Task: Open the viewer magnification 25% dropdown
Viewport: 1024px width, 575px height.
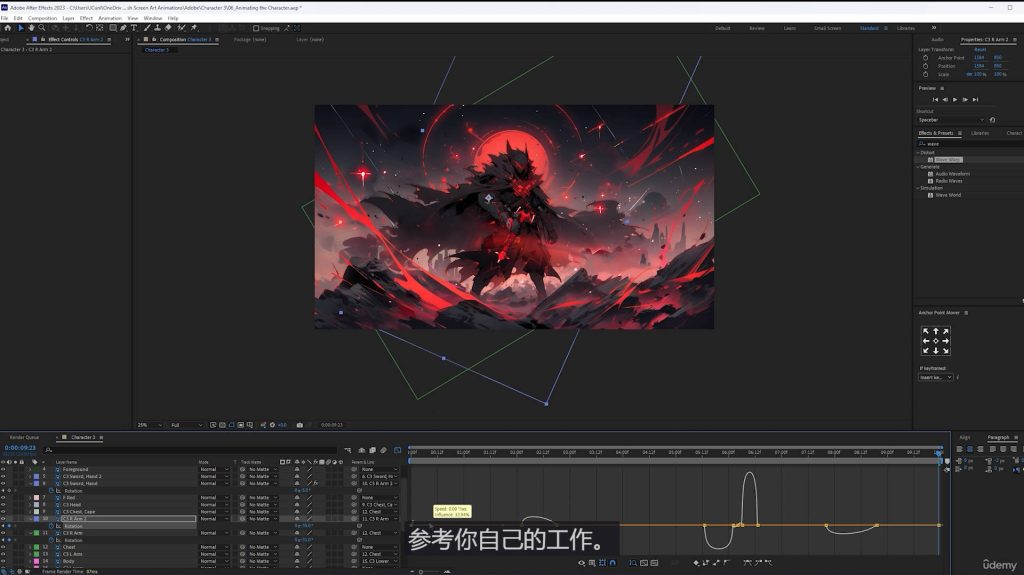Action: 150,425
